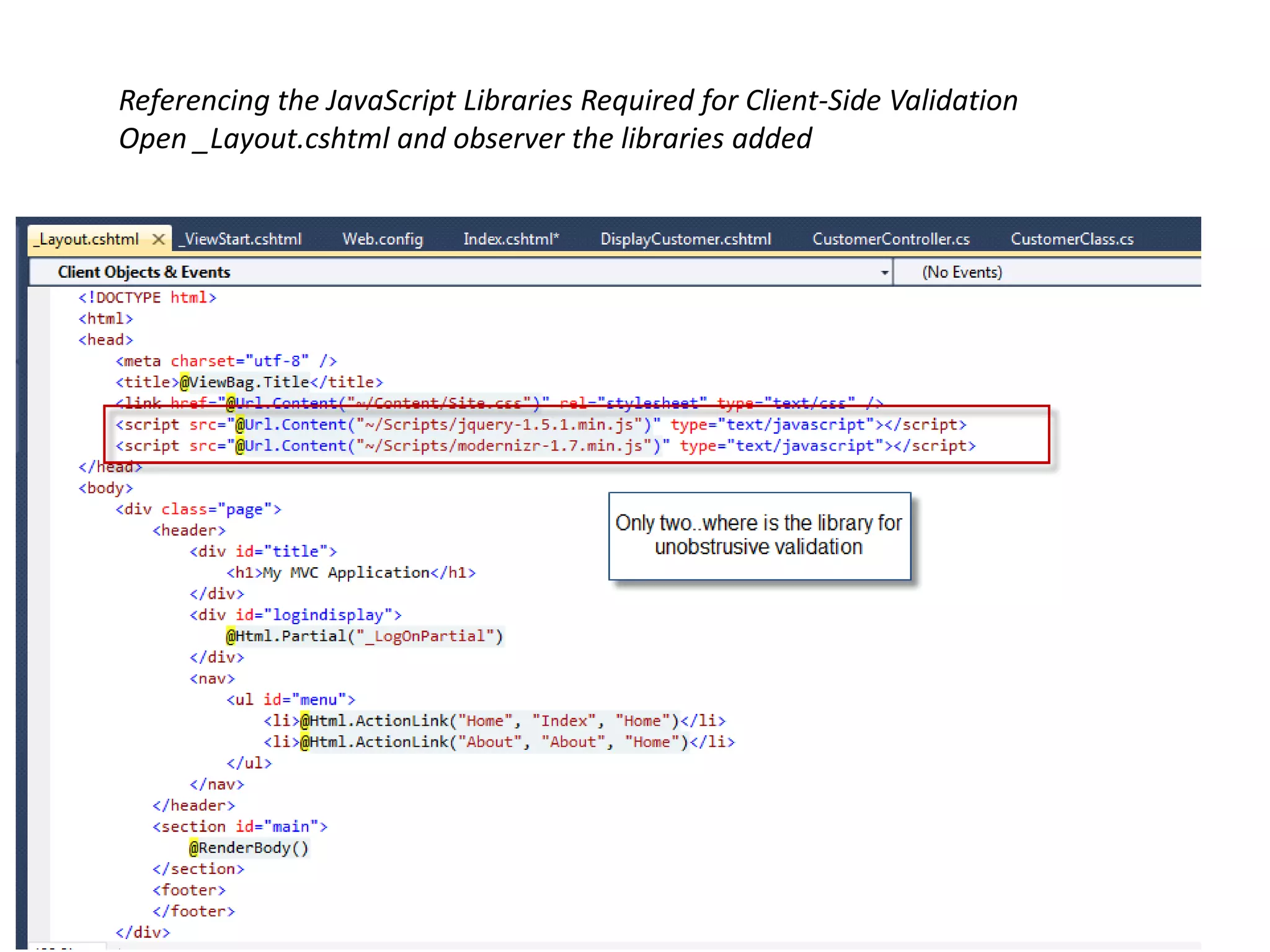Select the _Layout.cshtml tab
Image resolution: width=1270 pixels, height=952 pixels.
[x=87, y=239]
